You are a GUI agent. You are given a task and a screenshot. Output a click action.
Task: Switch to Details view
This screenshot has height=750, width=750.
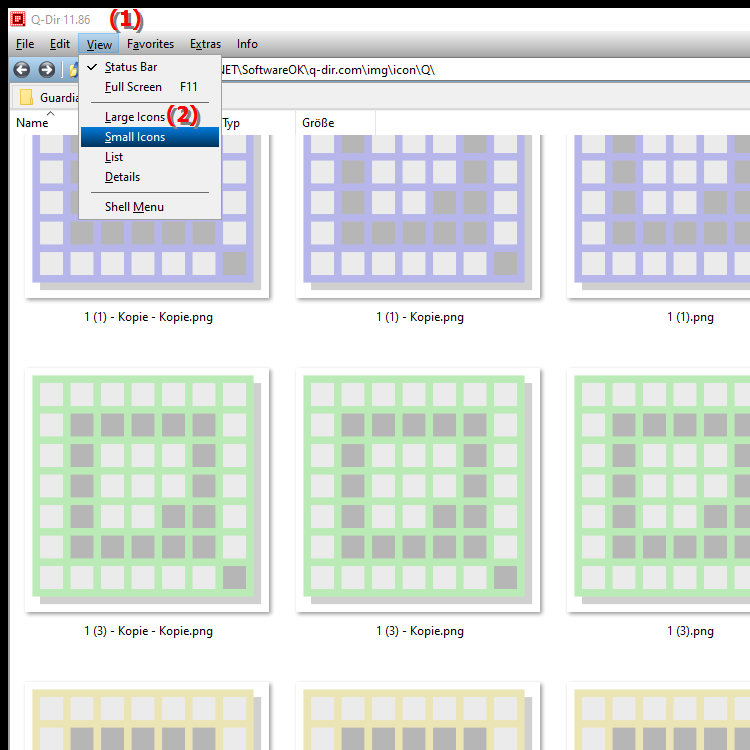150,177
